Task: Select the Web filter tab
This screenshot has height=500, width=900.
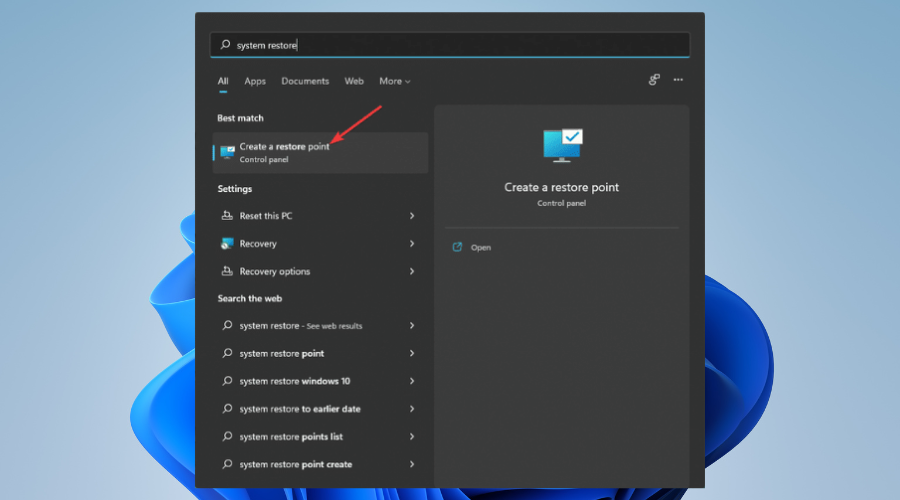Action: [354, 81]
